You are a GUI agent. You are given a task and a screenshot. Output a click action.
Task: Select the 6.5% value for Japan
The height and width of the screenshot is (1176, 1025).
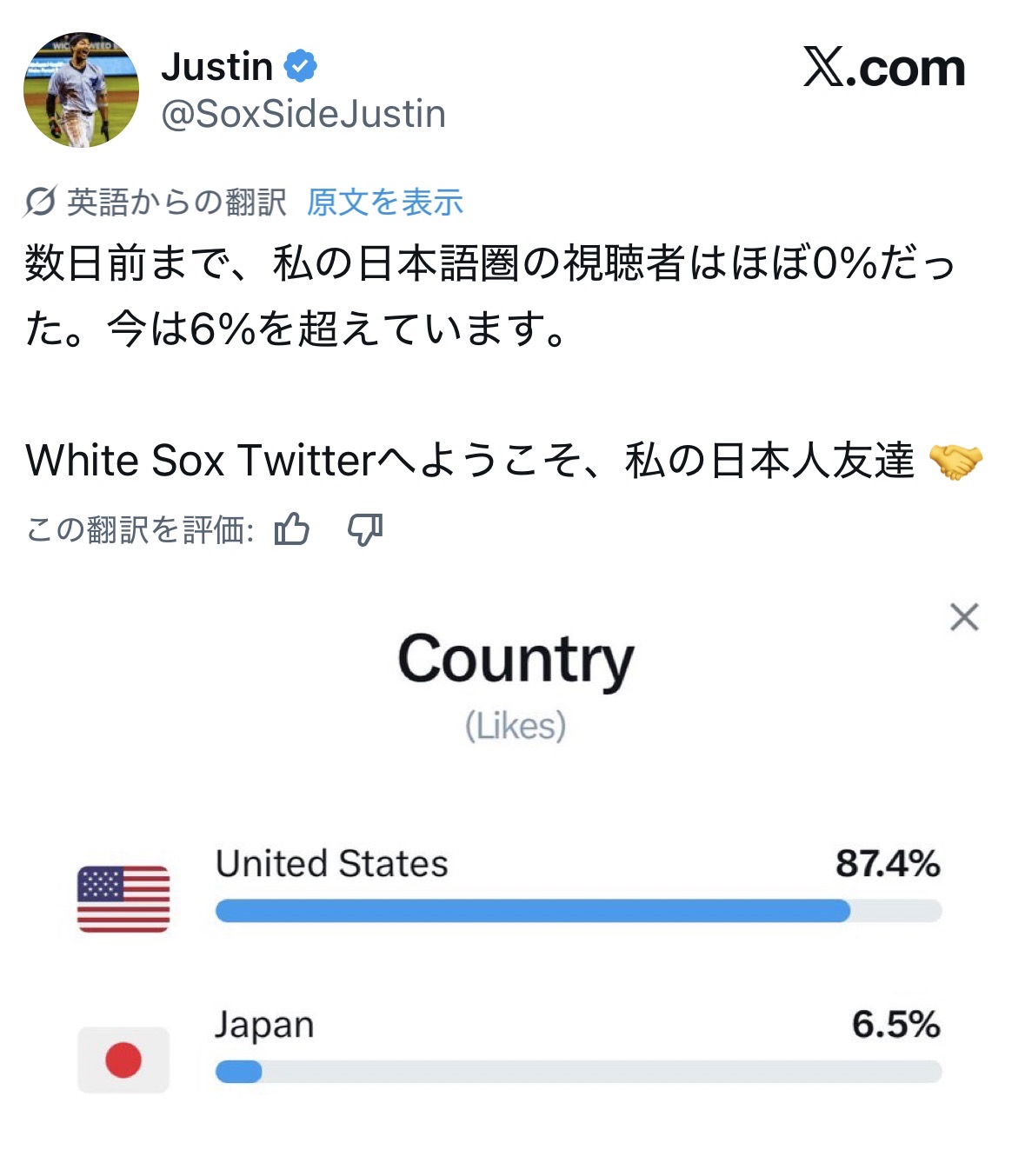pos(895,1024)
